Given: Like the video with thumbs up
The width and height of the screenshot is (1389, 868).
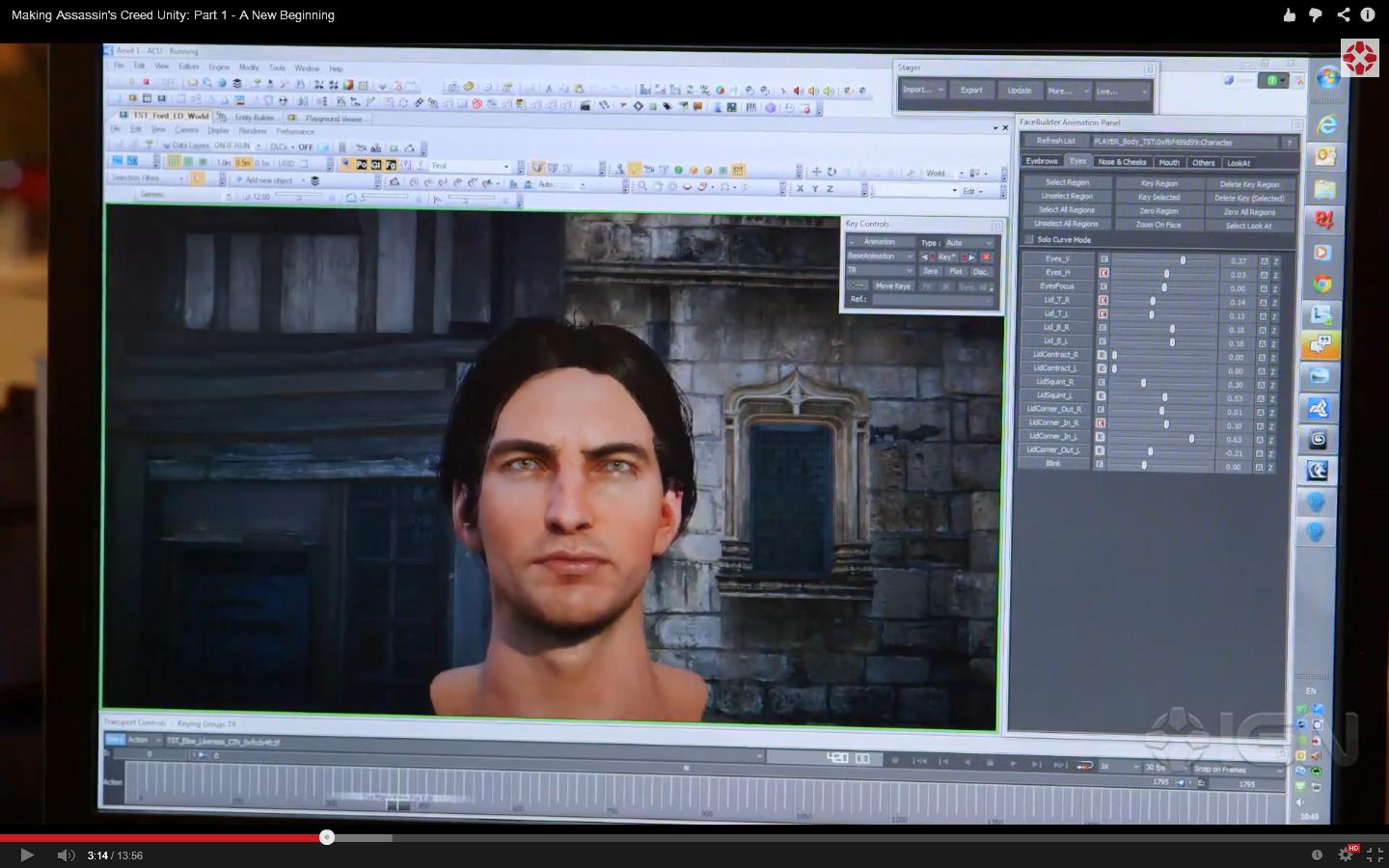Looking at the screenshot, I should point(1290,14).
